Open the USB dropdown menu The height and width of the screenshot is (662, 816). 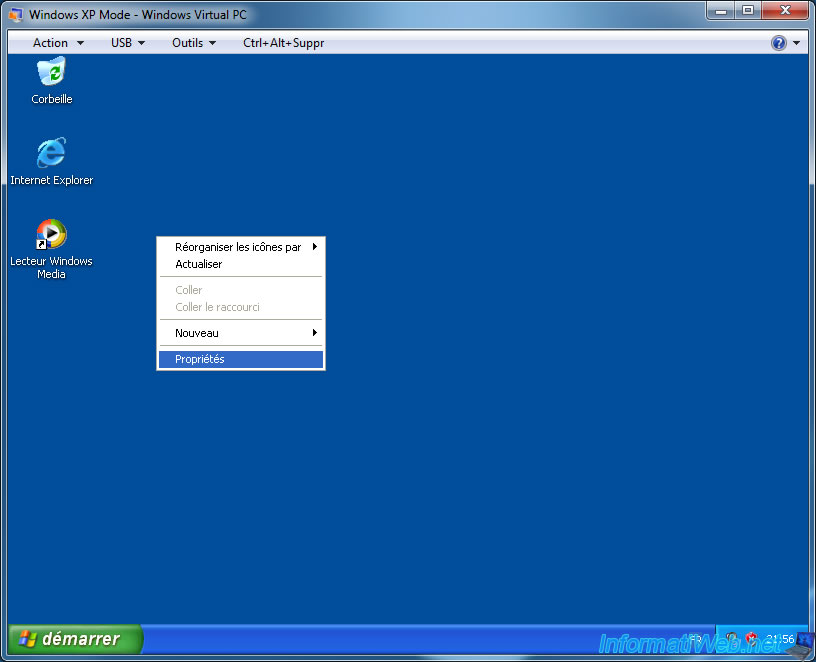coord(128,43)
